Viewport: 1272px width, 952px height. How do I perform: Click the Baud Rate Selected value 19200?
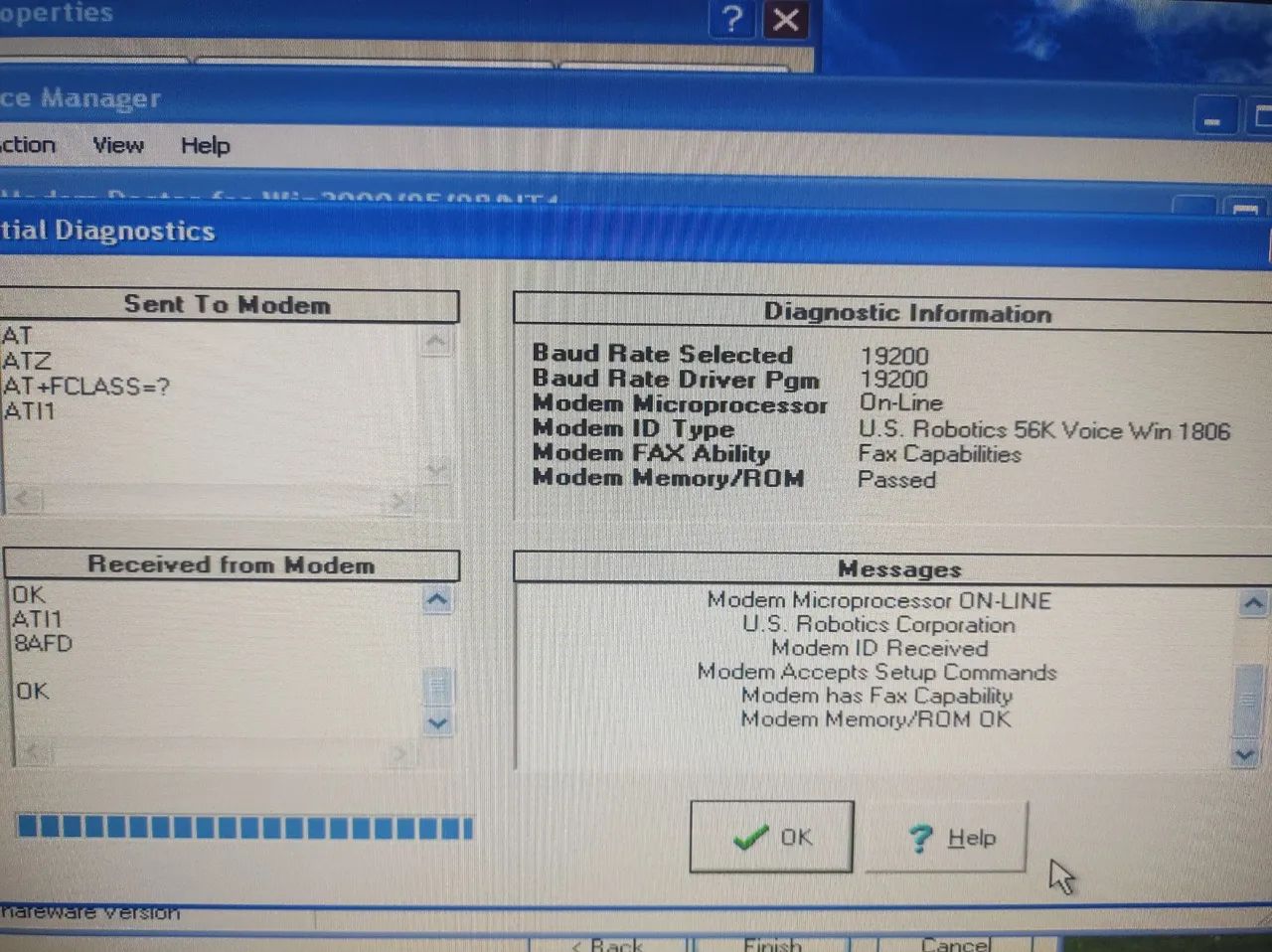894,356
